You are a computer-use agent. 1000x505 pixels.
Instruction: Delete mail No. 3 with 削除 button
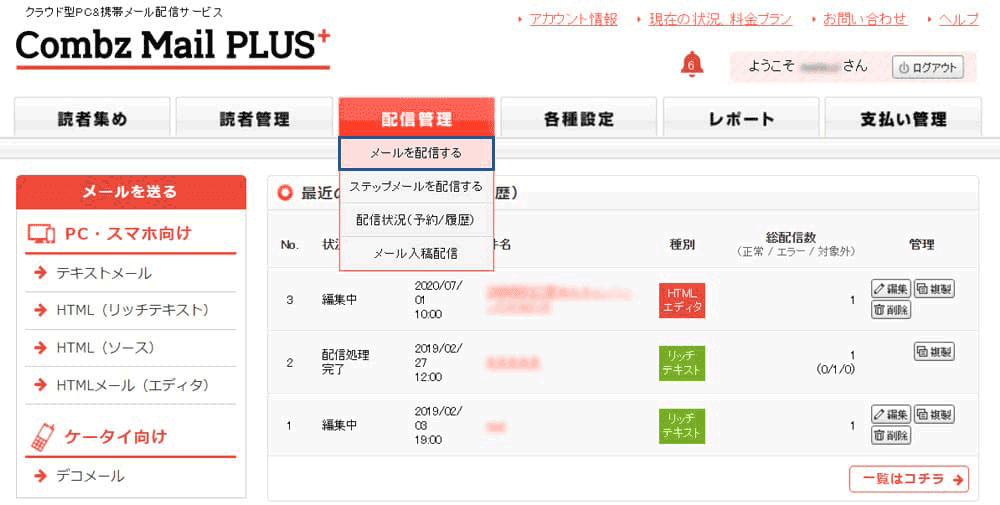[x=891, y=310]
